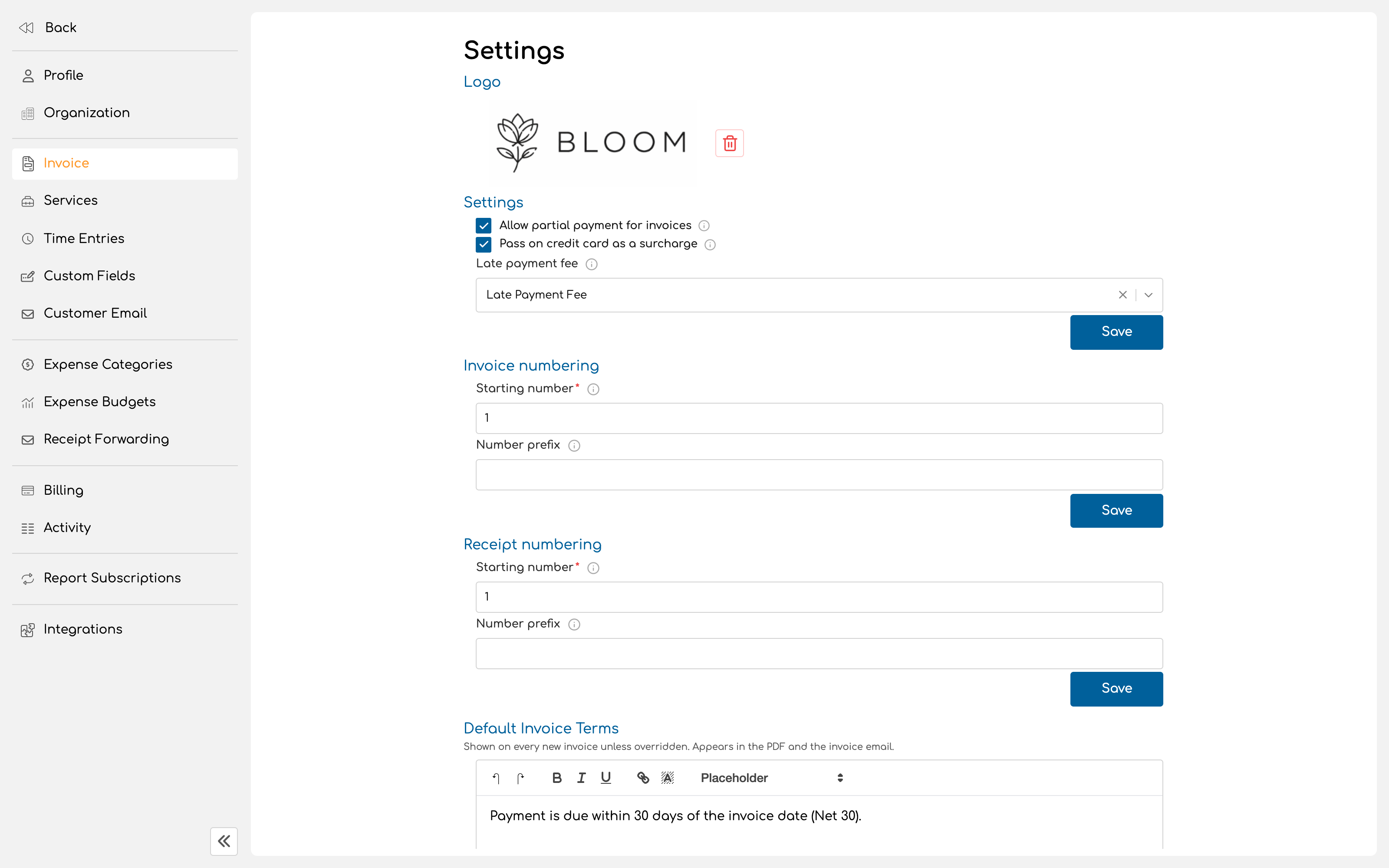Show info for invoice Number prefix
Screen dimensions: 1389x868
[574, 445]
